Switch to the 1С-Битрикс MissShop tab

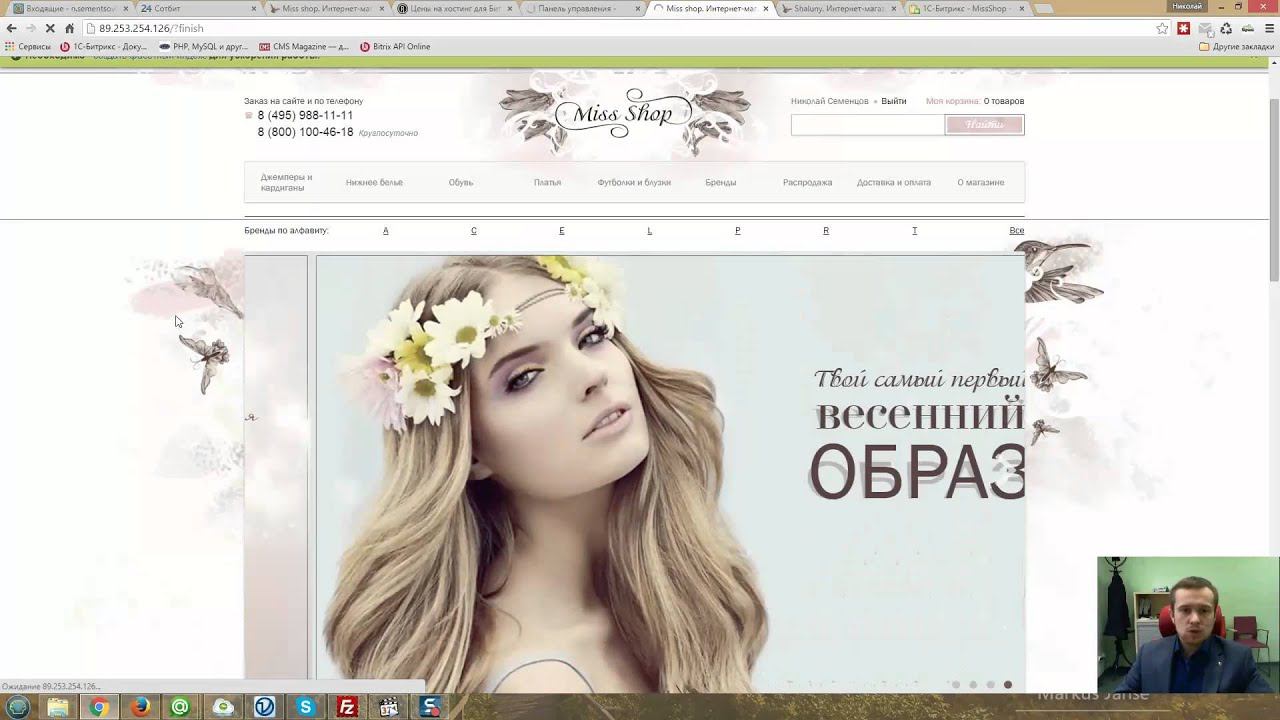(964, 8)
